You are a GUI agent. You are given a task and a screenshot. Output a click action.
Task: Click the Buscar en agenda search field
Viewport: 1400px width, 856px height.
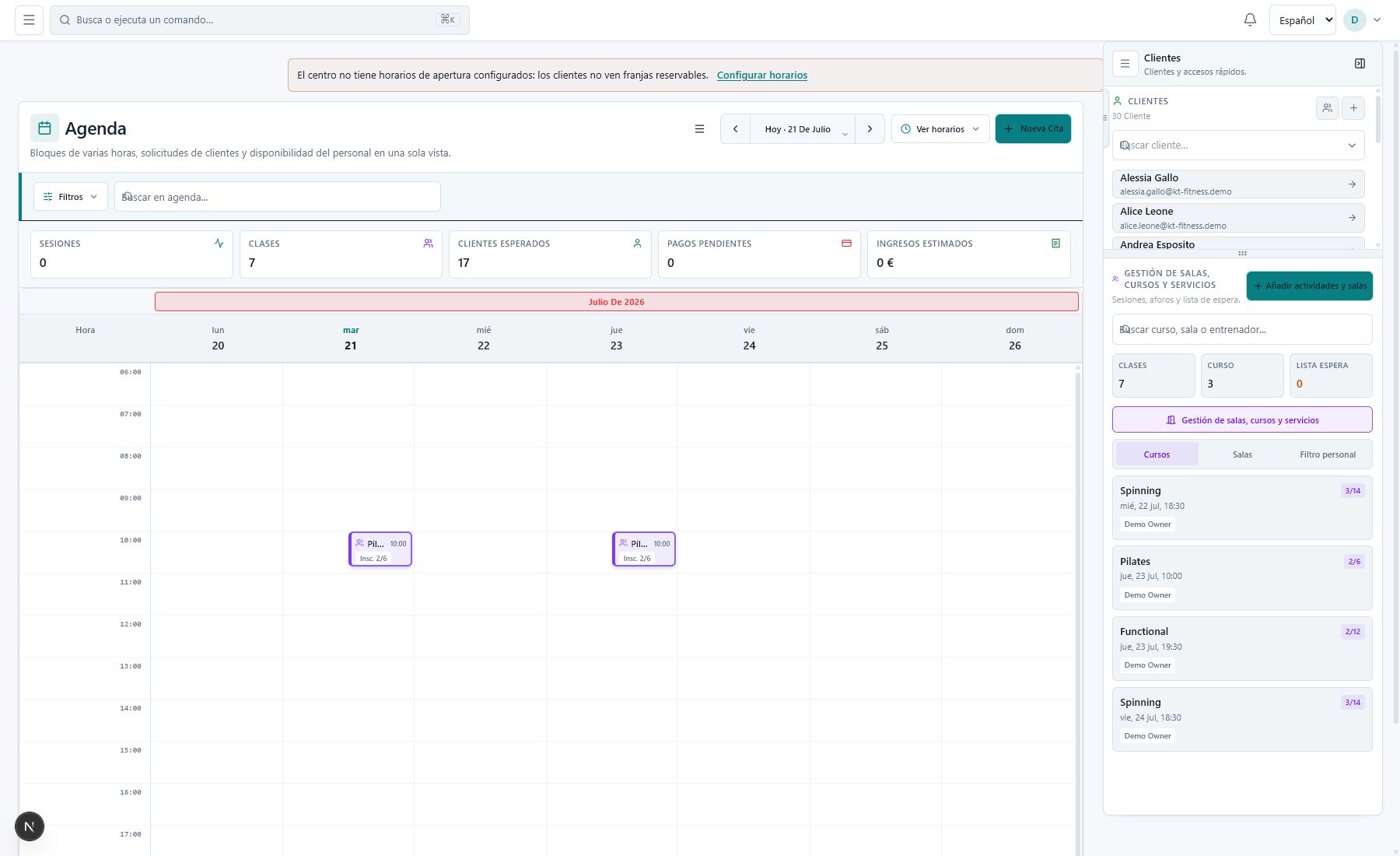coord(277,197)
